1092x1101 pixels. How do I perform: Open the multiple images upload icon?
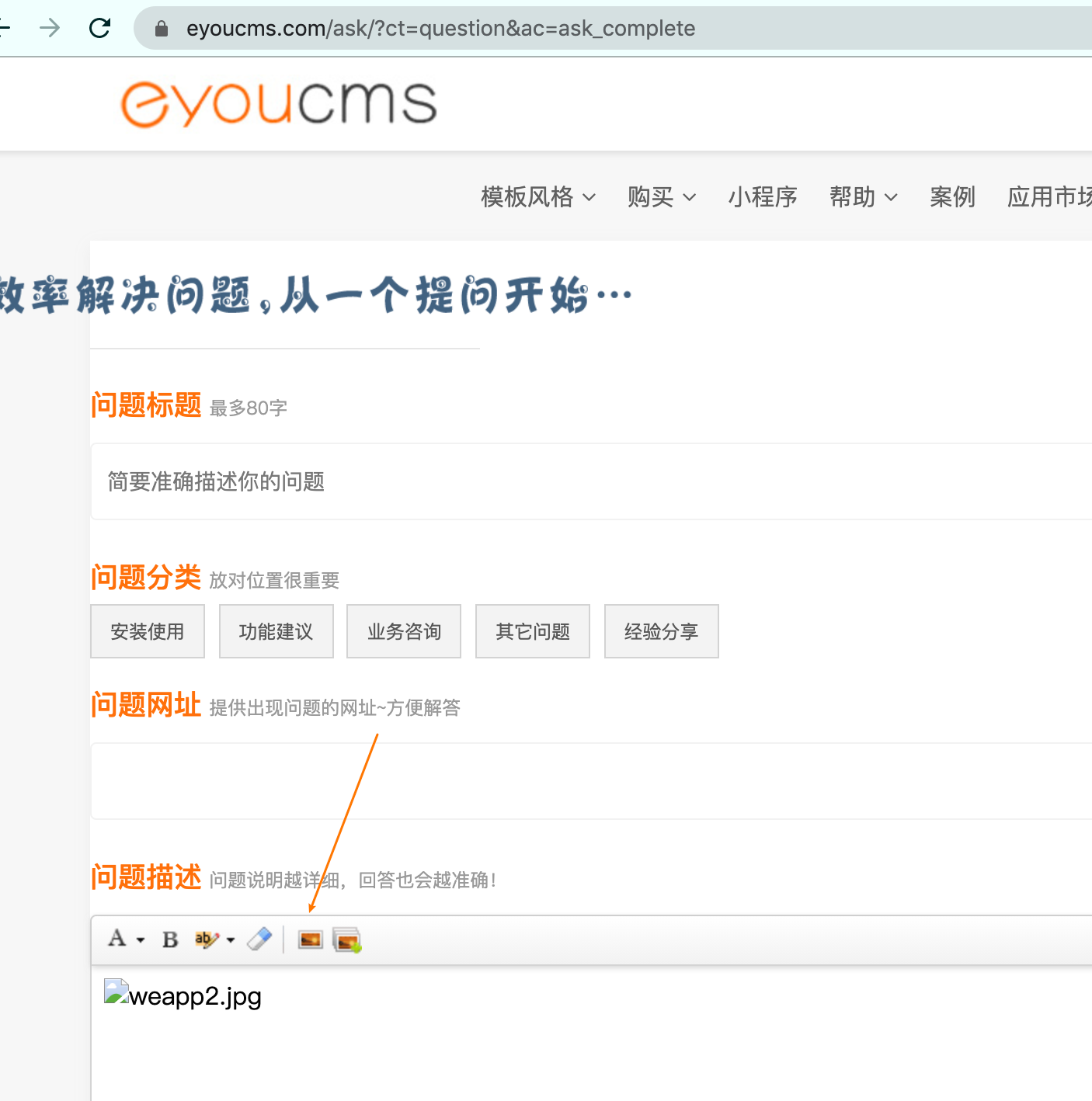tap(346, 940)
